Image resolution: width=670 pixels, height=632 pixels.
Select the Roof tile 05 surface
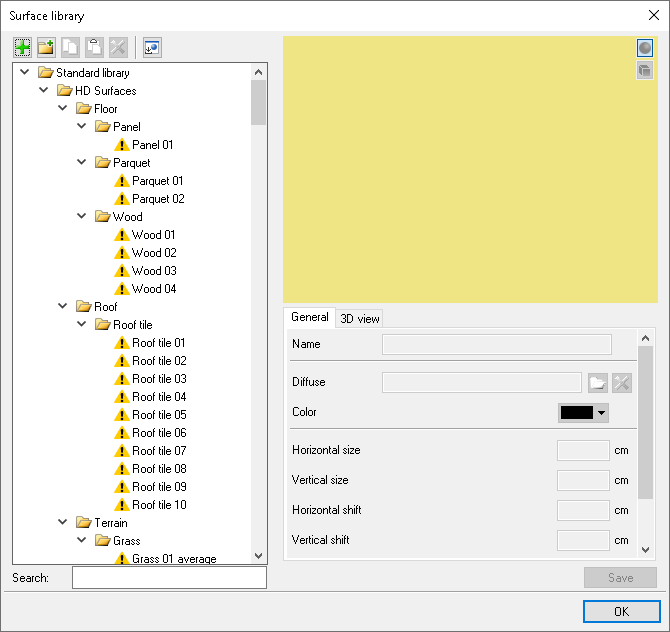(x=159, y=415)
